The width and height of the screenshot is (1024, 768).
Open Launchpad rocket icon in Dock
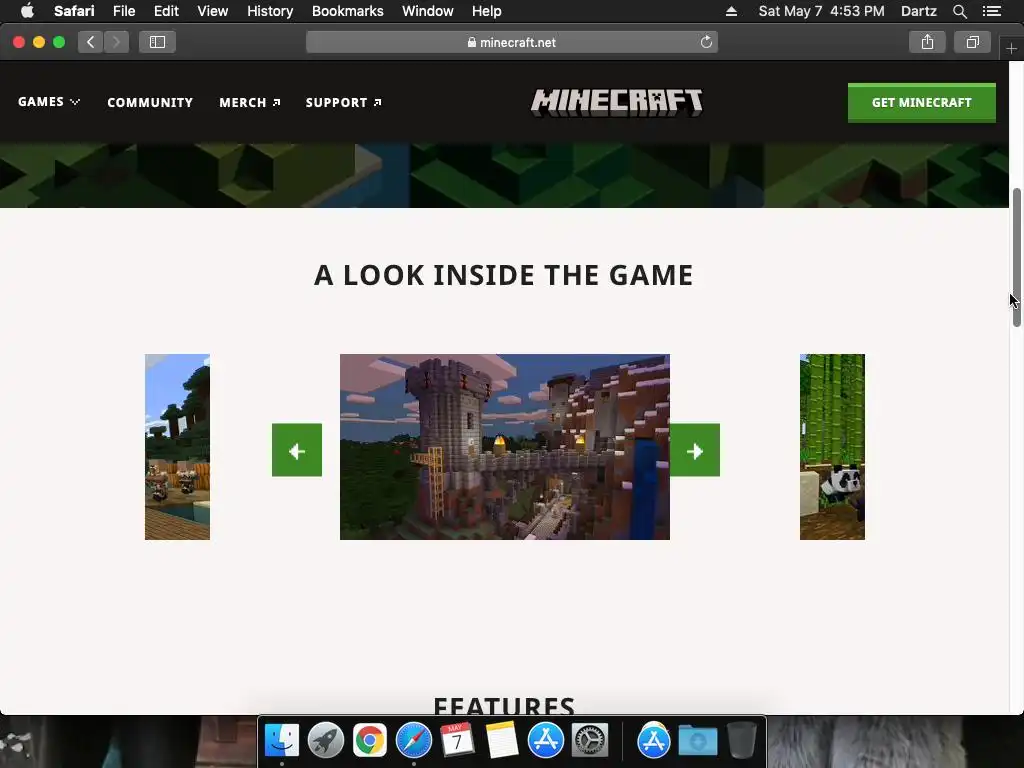(x=326, y=740)
